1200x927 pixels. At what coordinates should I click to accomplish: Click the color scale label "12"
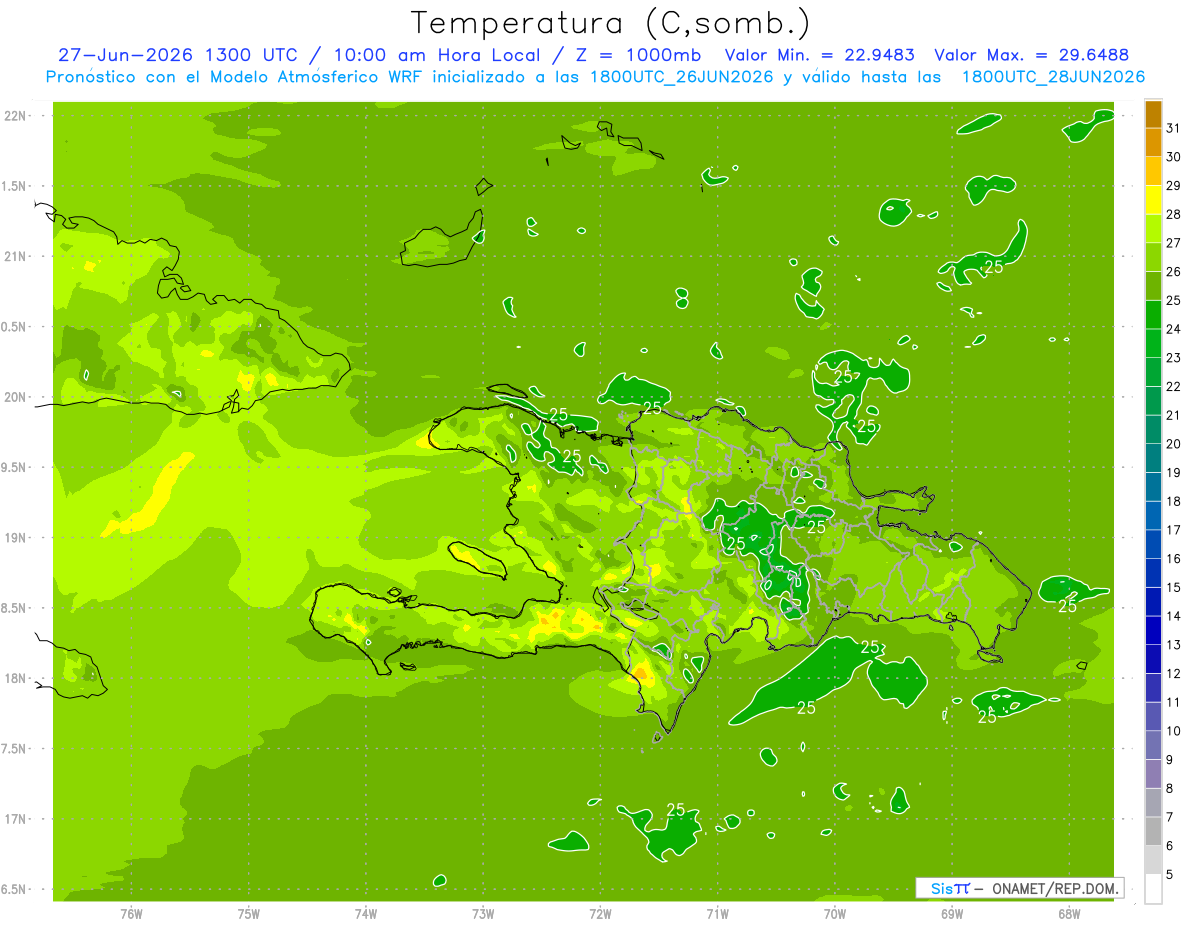1173,674
